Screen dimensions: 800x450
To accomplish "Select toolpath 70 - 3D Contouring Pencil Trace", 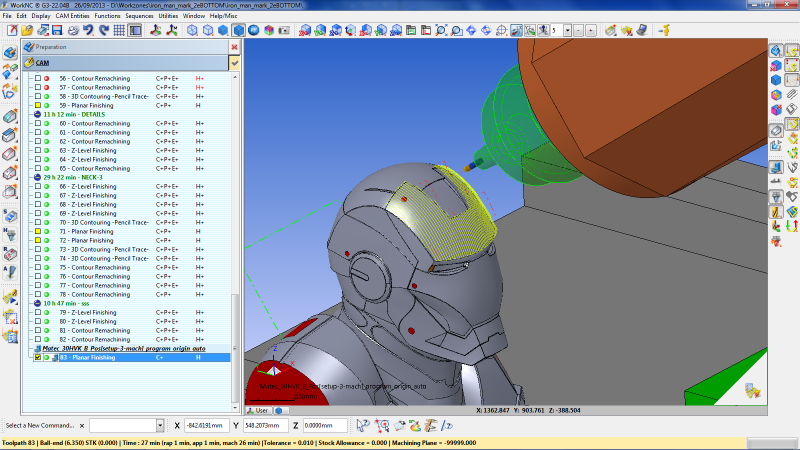I will pos(103,222).
